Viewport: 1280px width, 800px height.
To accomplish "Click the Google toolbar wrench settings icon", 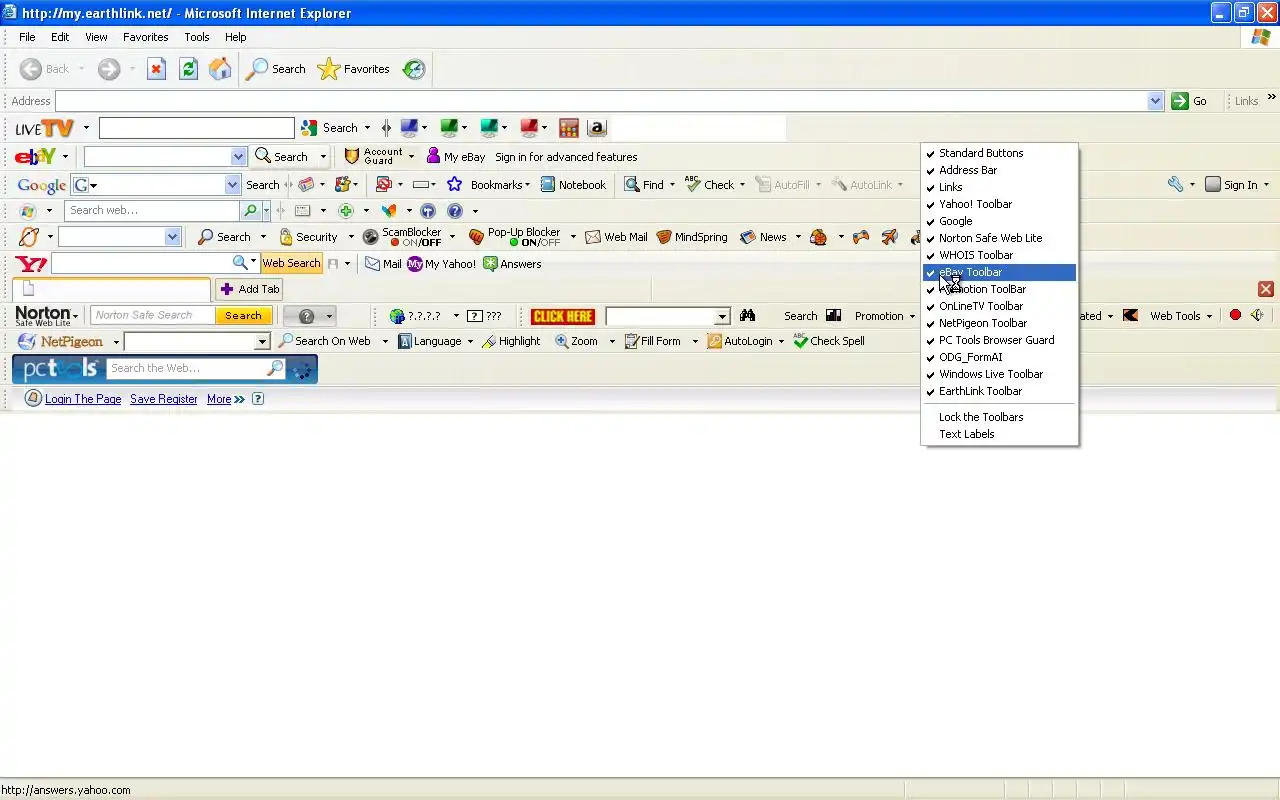I will coord(1176,185).
